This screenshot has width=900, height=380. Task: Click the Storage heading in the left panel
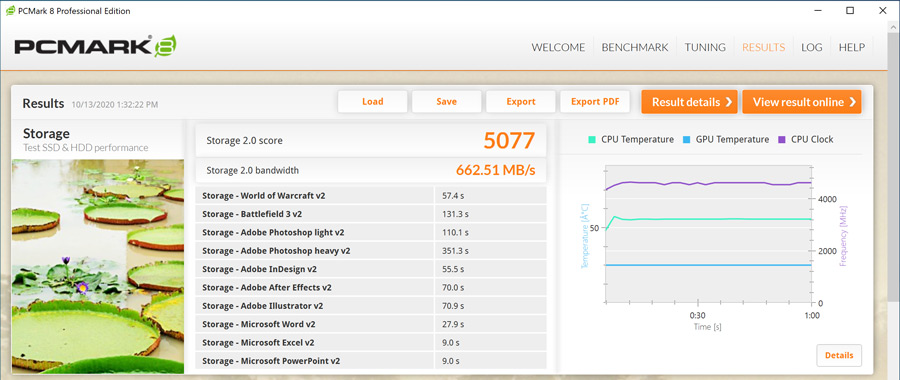[x=46, y=134]
